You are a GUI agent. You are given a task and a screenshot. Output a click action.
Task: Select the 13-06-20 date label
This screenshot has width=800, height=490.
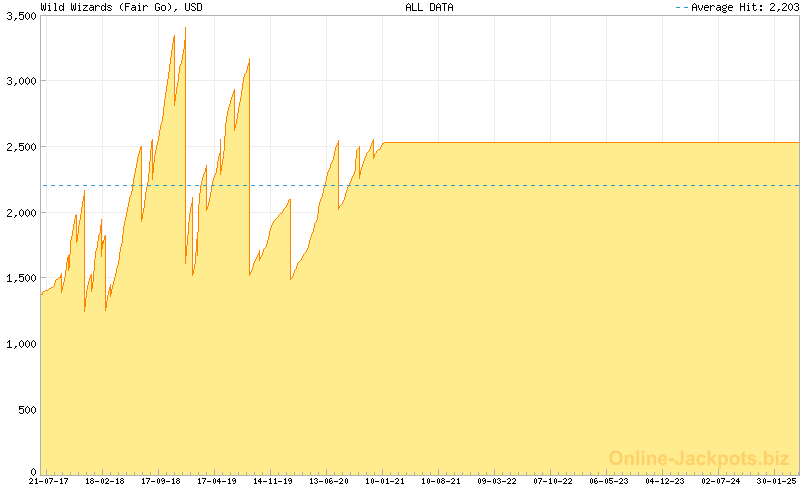pyautogui.click(x=328, y=481)
